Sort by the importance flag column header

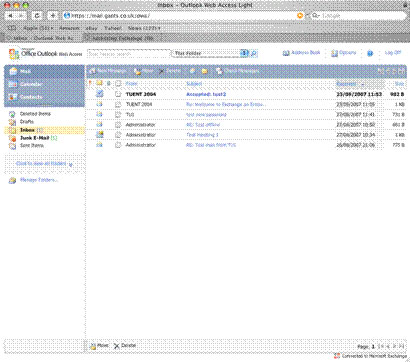click(90, 83)
